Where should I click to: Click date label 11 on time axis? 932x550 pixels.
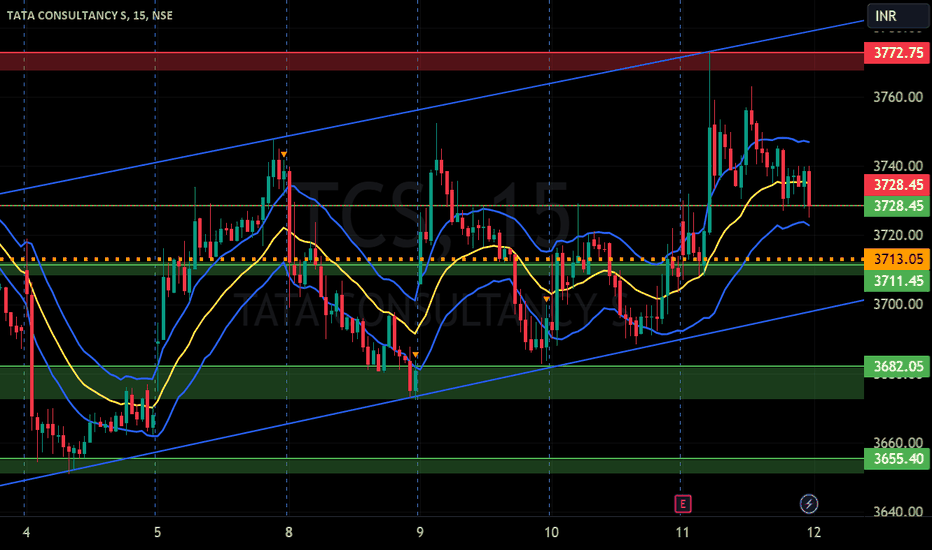pos(682,532)
